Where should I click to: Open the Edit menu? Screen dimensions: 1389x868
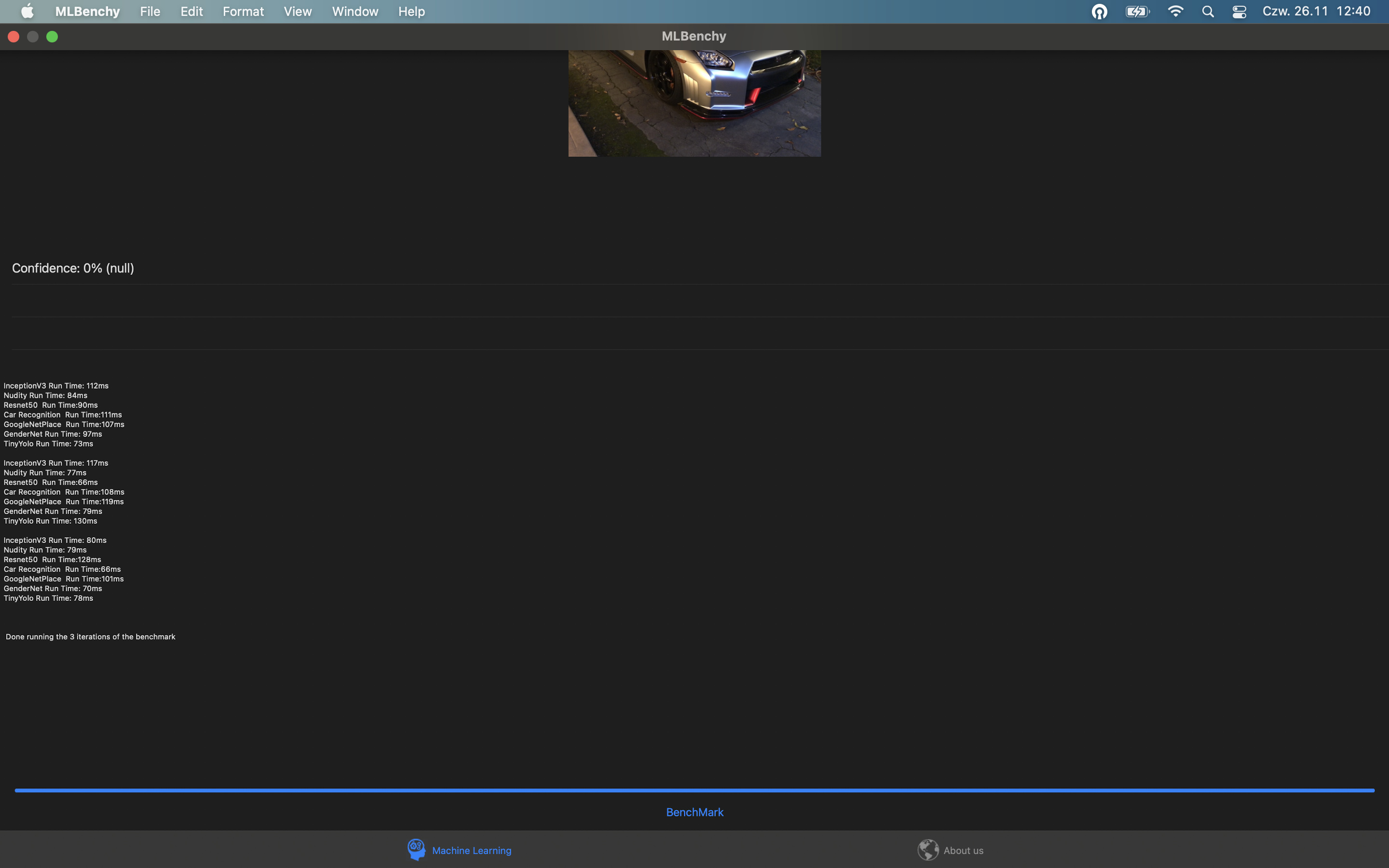click(191, 12)
